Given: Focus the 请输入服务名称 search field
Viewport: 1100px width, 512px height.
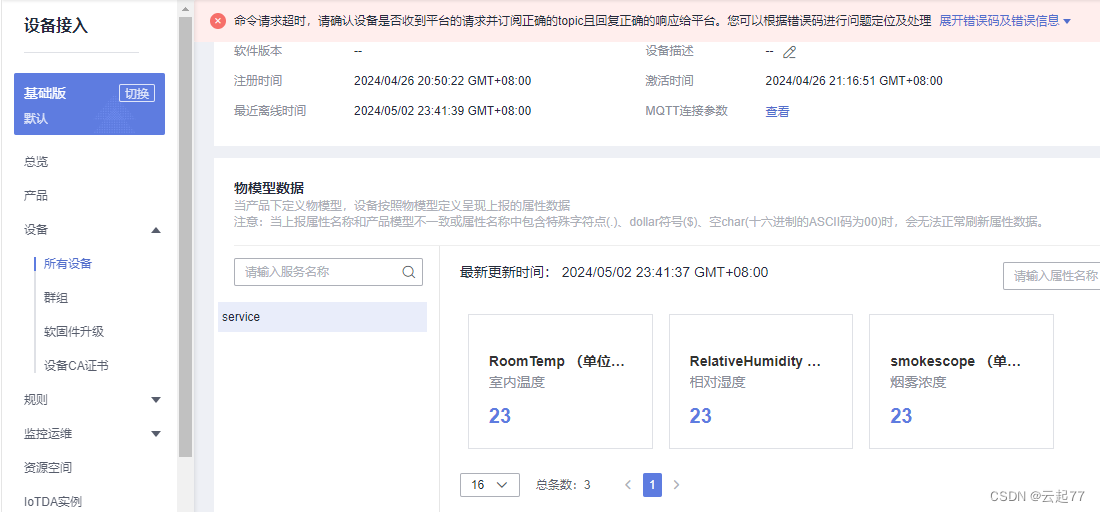Looking at the screenshot, I should click(x=328, y=272).
